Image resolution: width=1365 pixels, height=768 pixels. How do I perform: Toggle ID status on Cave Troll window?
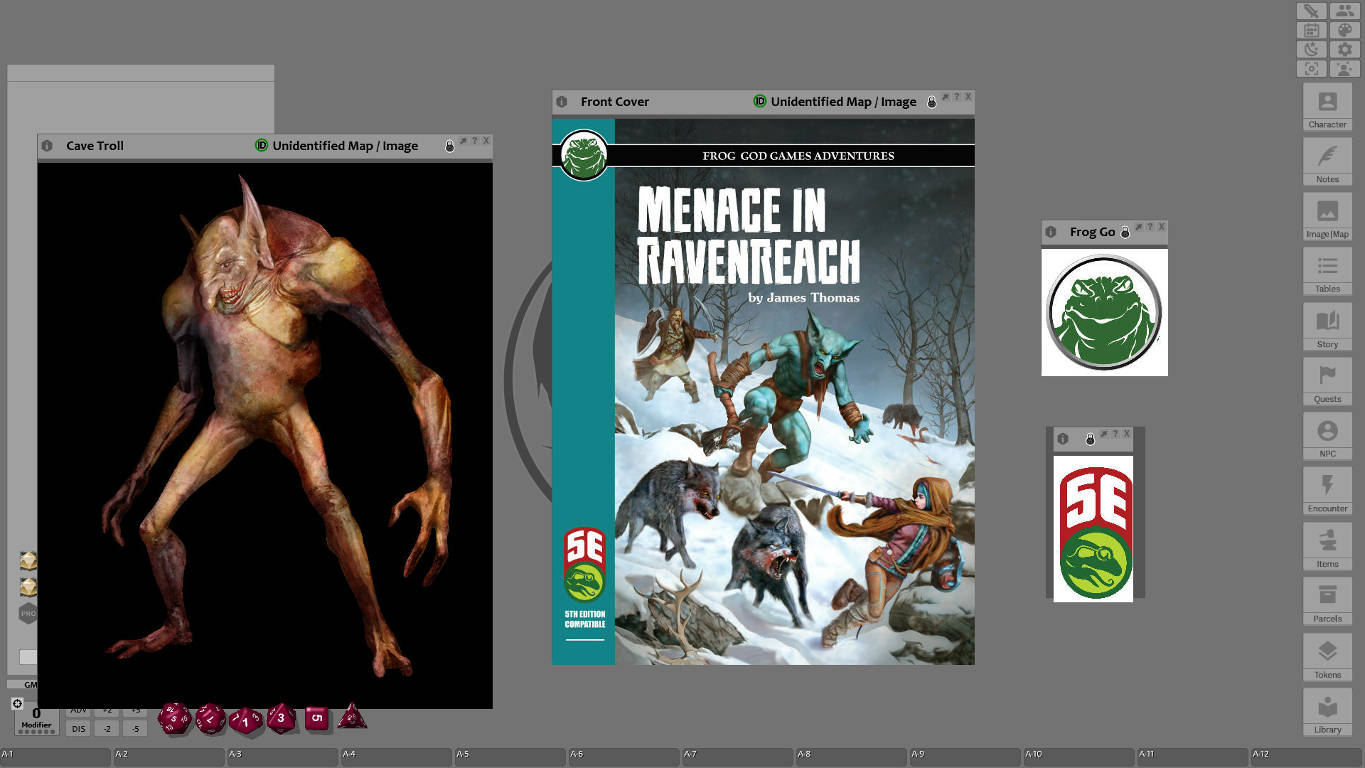pos(262,146)
